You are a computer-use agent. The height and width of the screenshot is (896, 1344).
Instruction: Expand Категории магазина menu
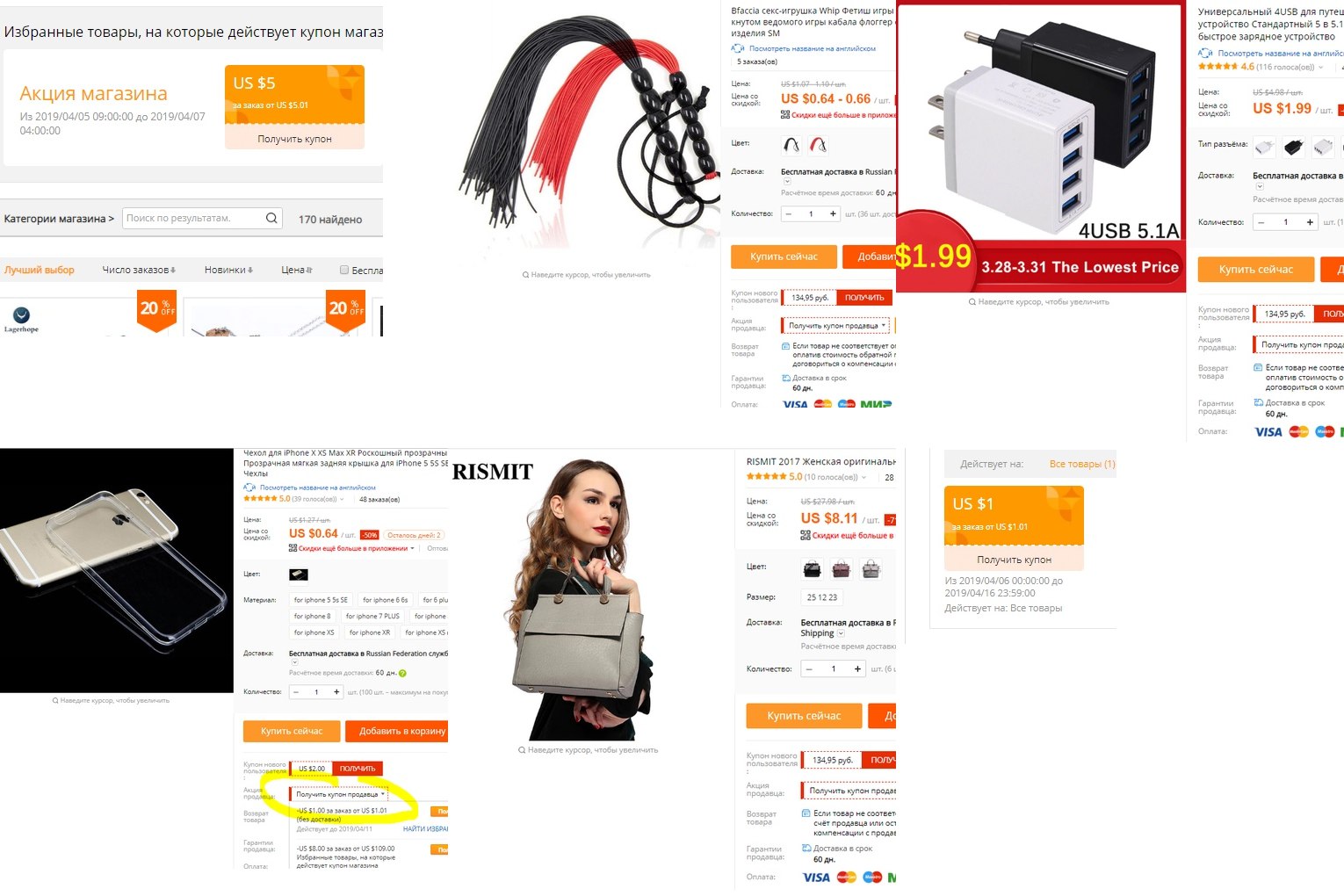tap(59, 219)
